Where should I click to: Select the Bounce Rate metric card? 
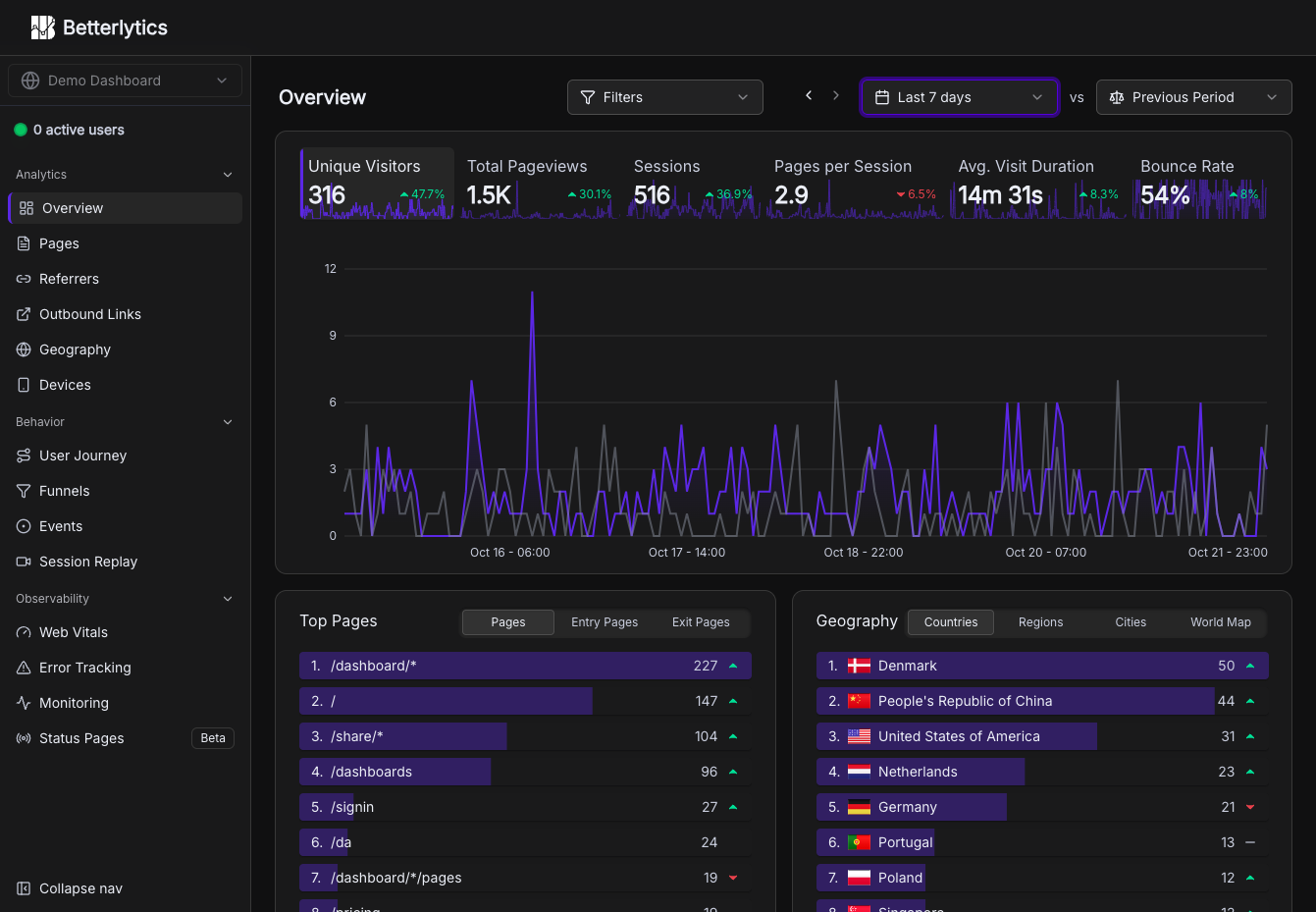pos(1200,183)
